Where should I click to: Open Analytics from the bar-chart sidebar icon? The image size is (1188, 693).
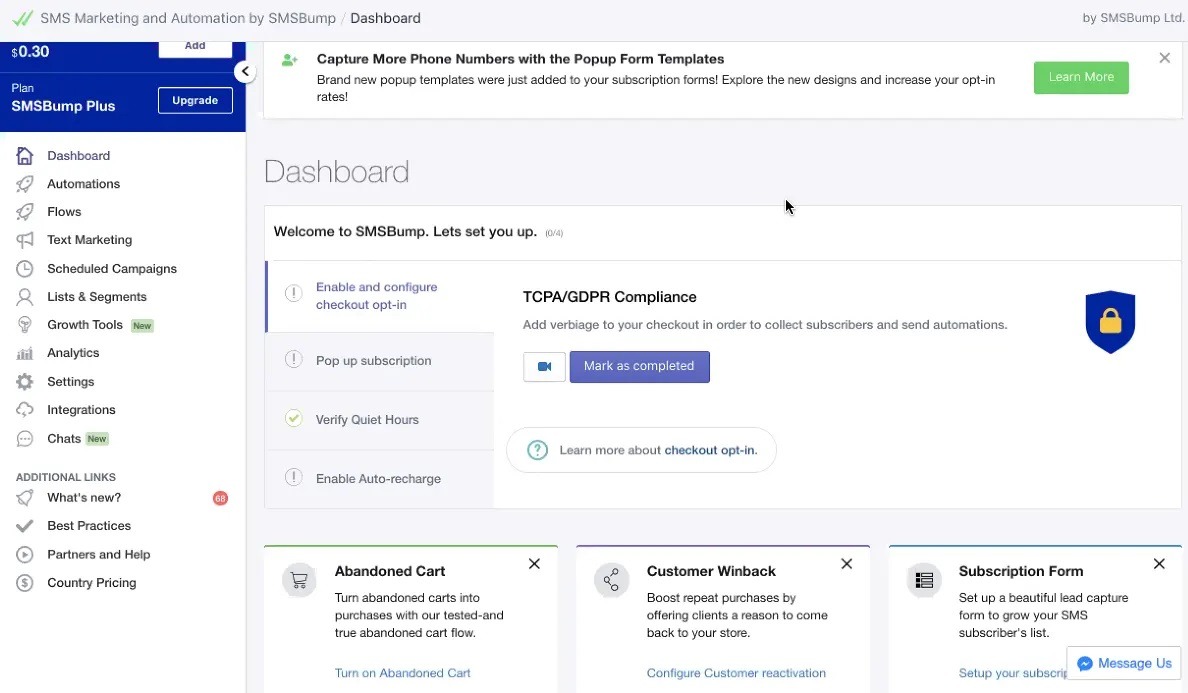tap(25, 353)
